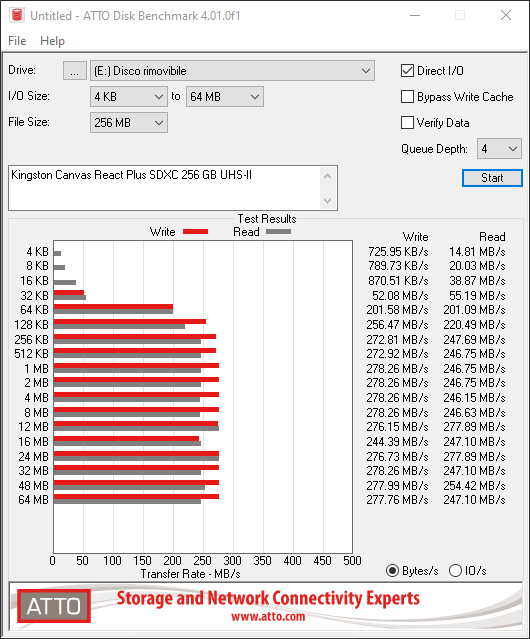Open the Help menu
Viewport: 530px width, 639px height.
52,41
